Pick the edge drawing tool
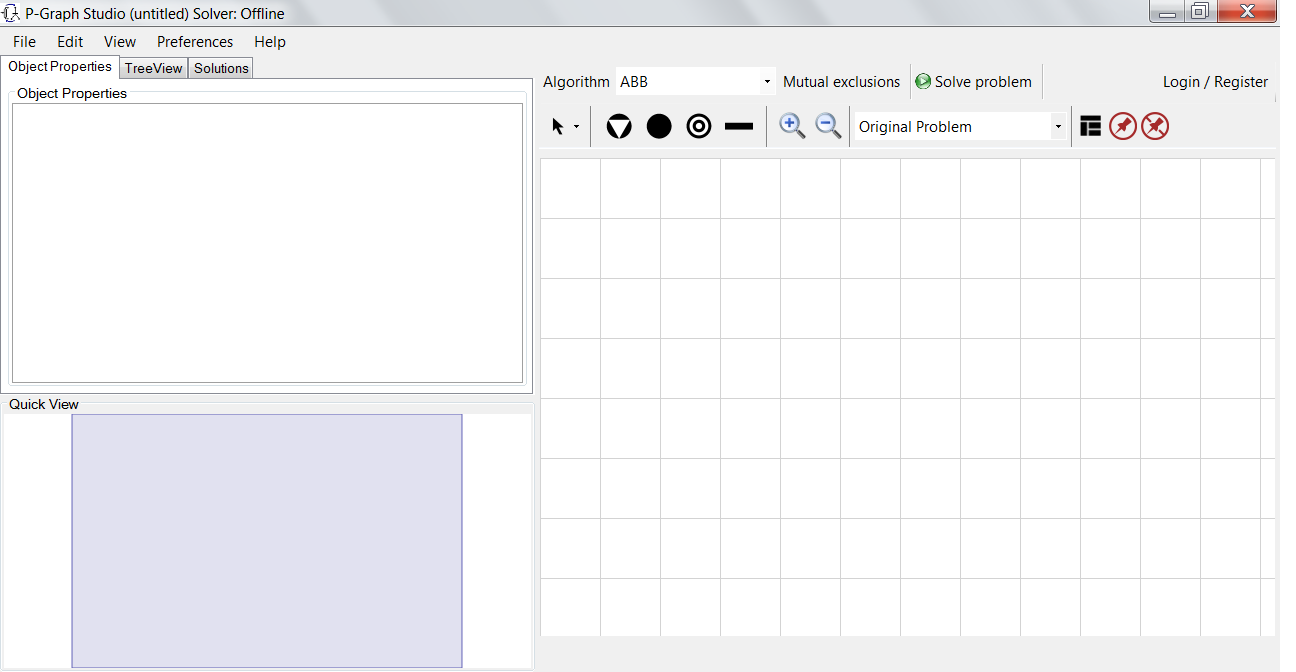The width and height of the screenshot is (1296, 672). click(739, 126)
